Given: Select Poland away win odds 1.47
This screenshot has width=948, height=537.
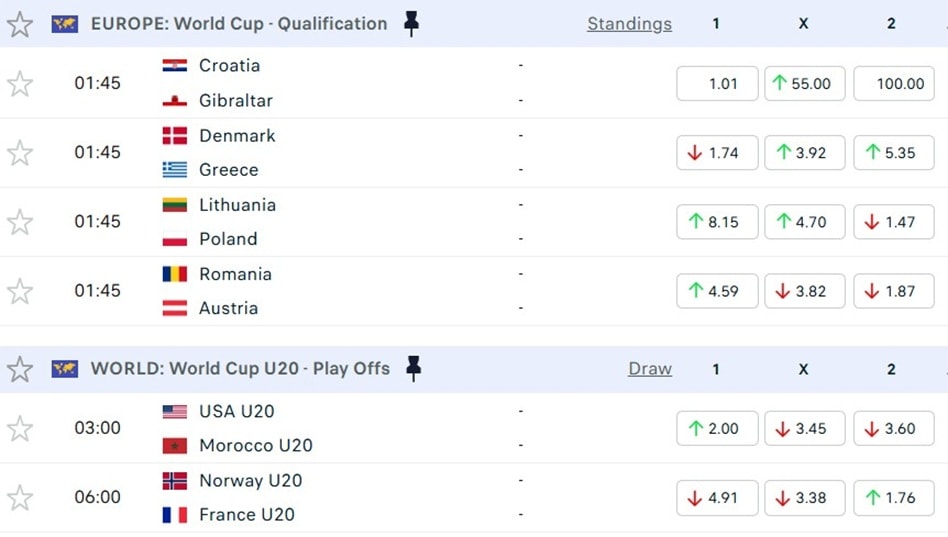Looking at the screenshot, I should coord(893,222).
